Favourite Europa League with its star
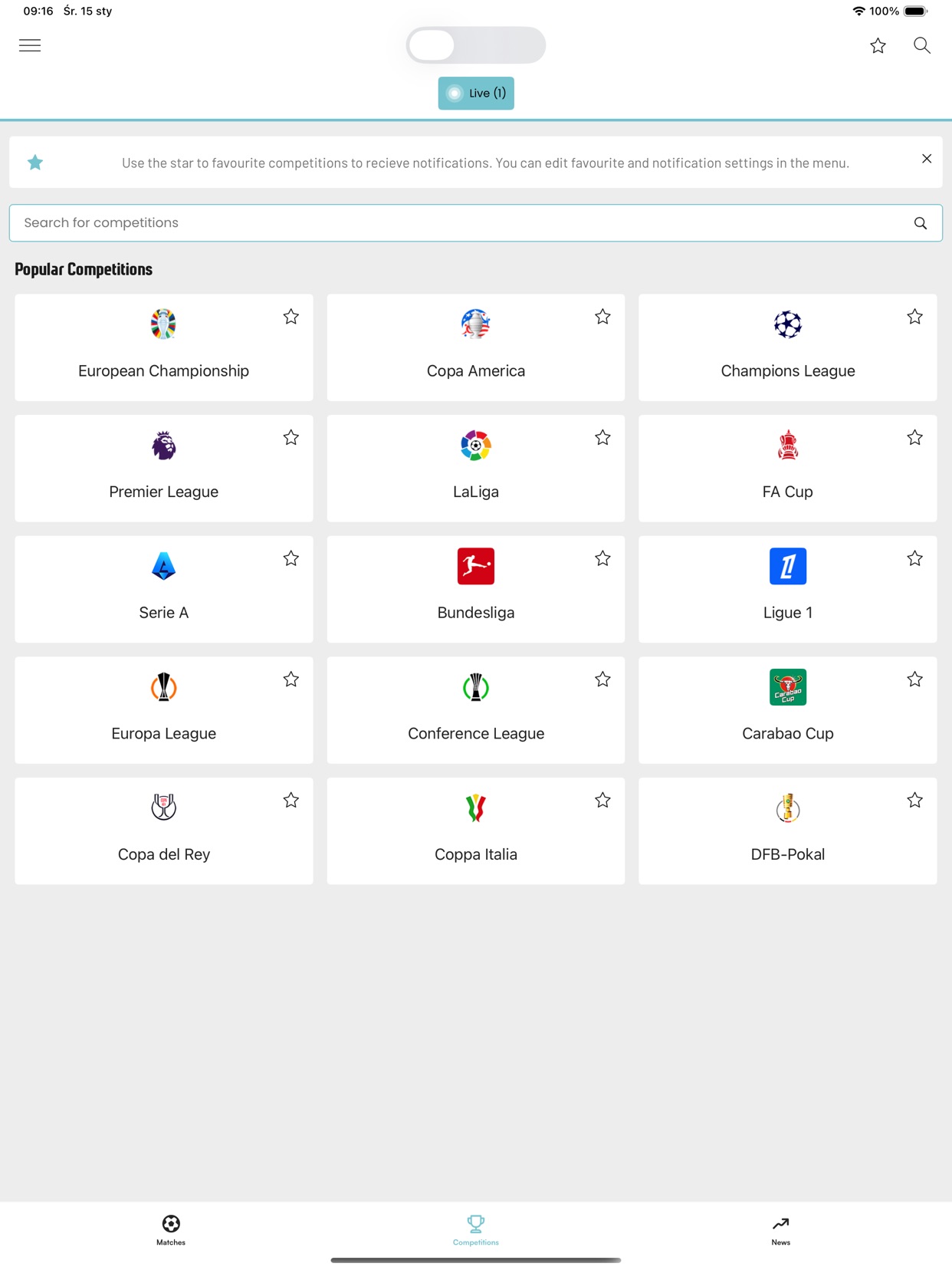 pos(291,679)
